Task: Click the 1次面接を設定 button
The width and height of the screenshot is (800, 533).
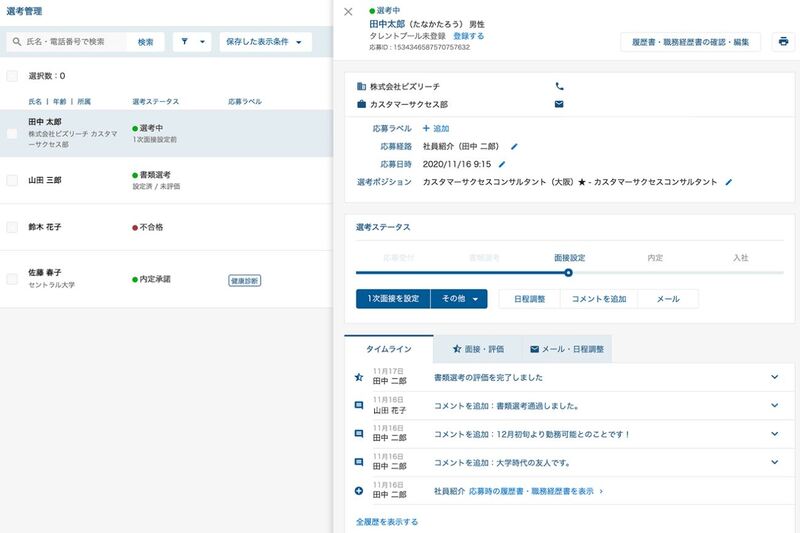Action: 393,299
